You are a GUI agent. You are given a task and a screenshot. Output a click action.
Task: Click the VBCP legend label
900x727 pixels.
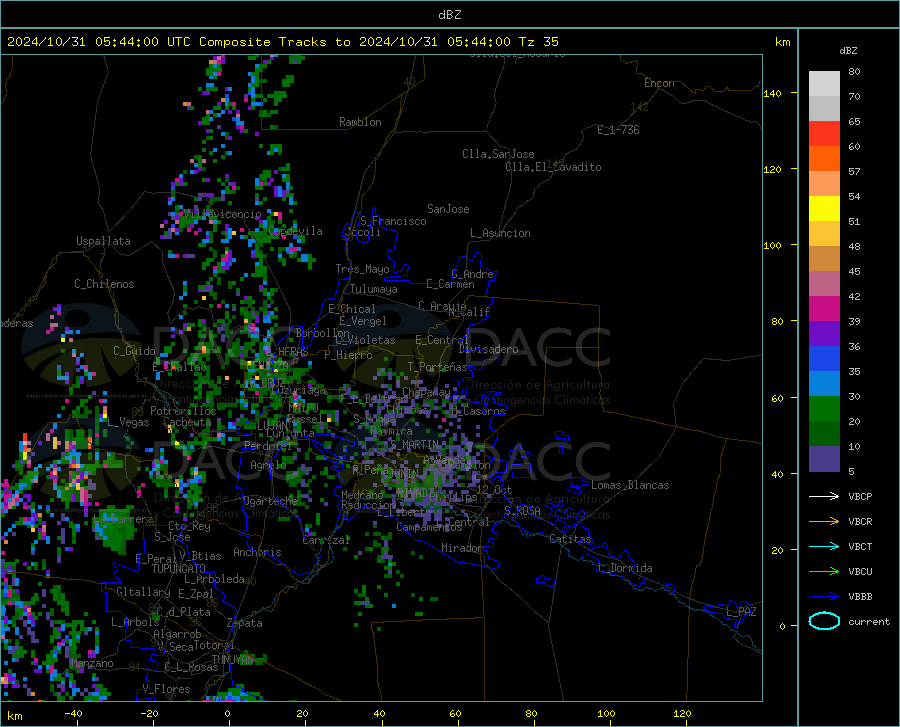[860, 496]
